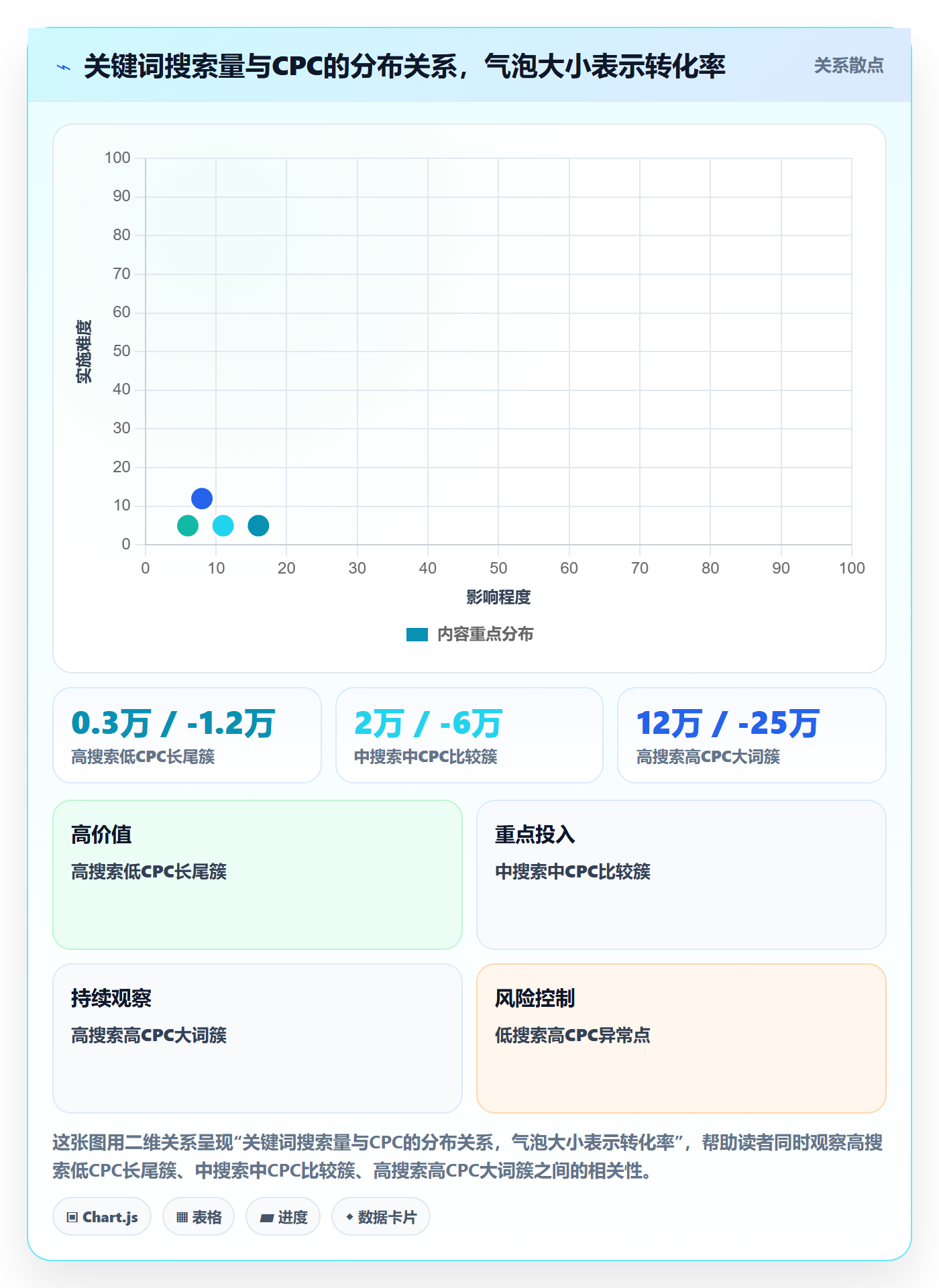939x1288 pixels.
Task: Select the green teal bubble on chart
Action: click(188, 525)
